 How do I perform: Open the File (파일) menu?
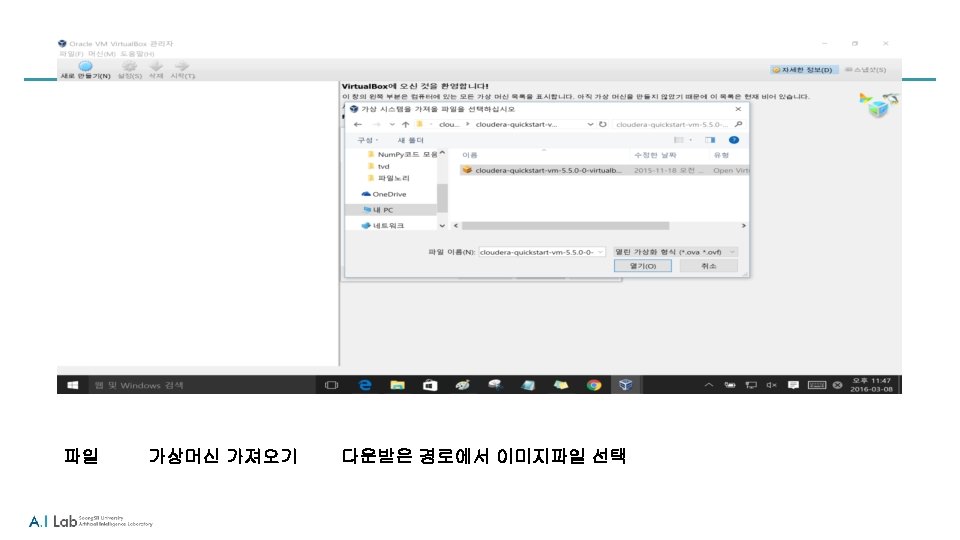[x=71, y=54]
